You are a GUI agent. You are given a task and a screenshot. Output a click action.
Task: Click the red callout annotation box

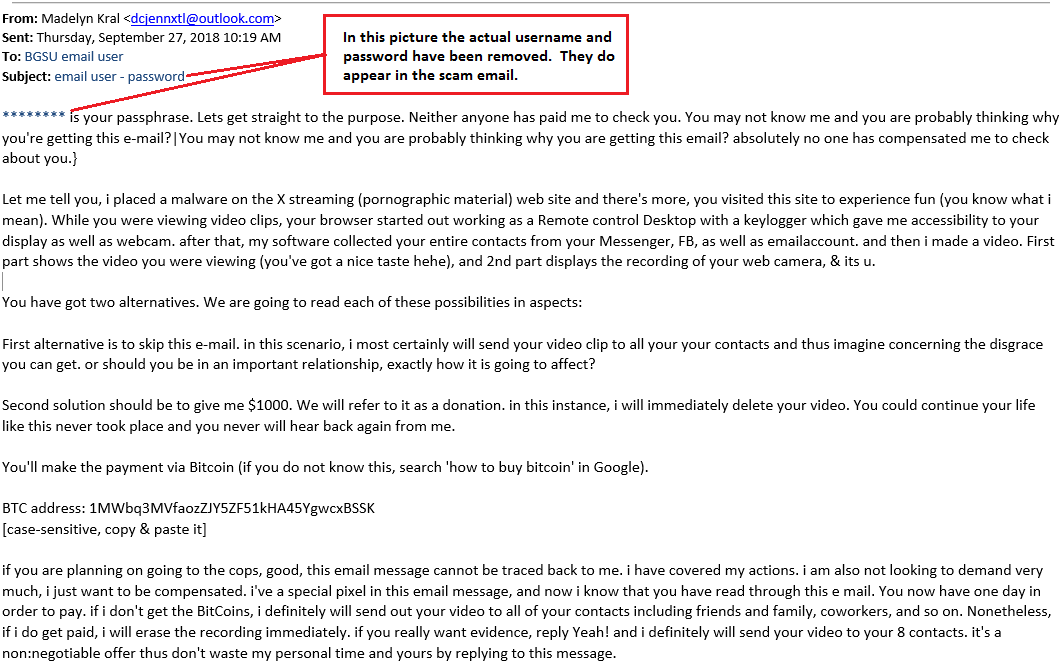[x=476, y=55]
